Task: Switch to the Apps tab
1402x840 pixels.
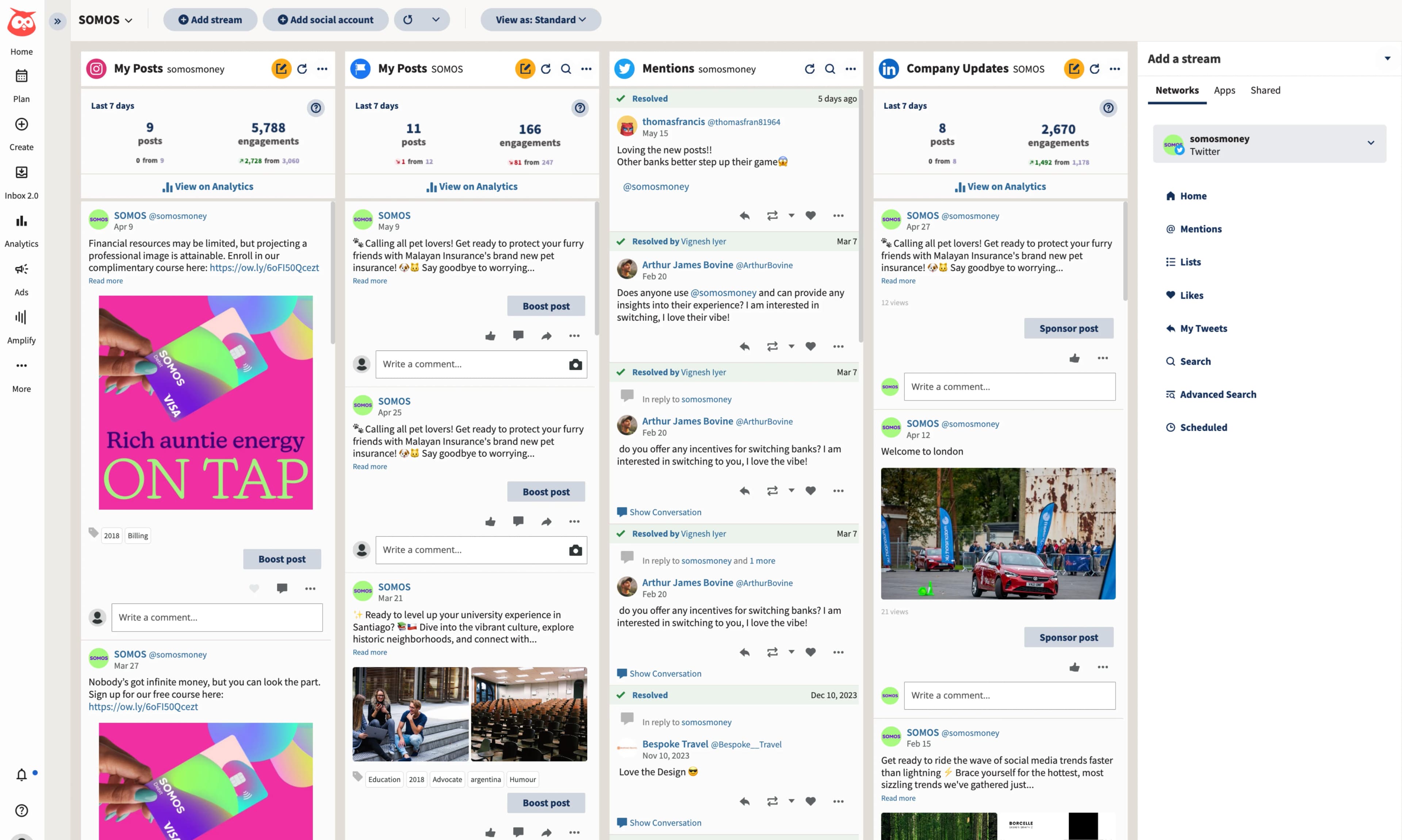Action: point(1224,90)
